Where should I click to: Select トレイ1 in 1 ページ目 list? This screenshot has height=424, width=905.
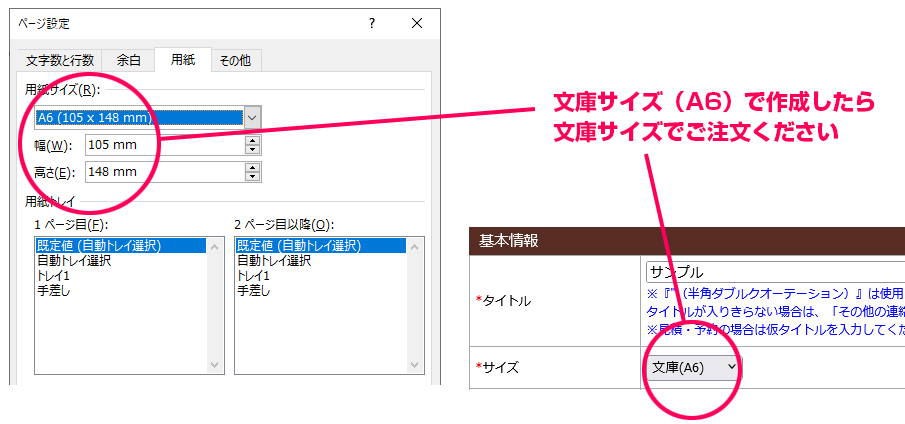tap(121, 276)
